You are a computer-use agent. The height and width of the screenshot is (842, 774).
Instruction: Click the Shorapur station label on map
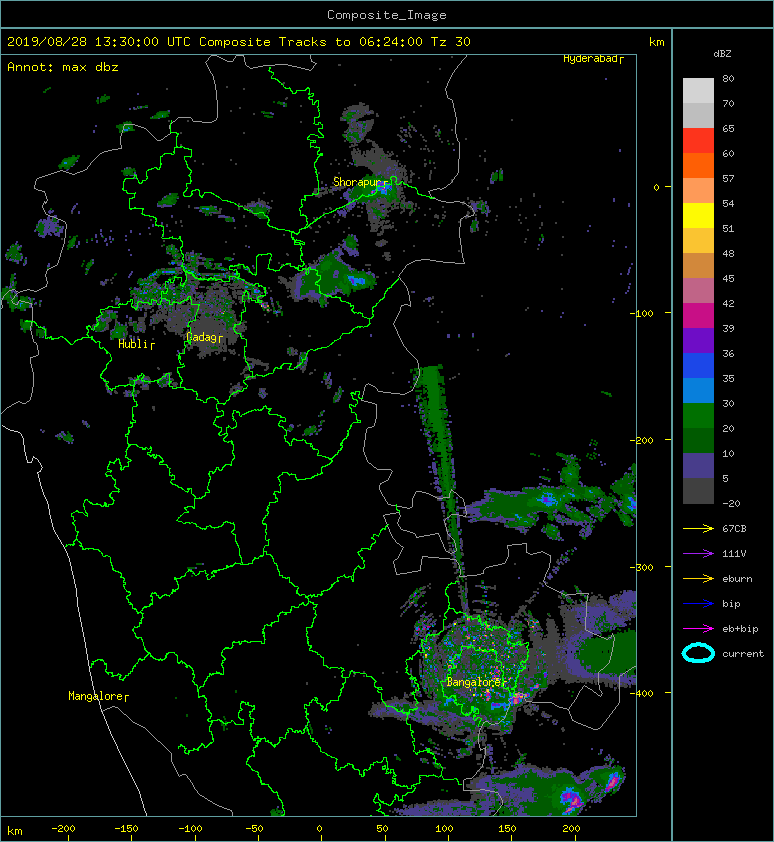click(360, 182)
